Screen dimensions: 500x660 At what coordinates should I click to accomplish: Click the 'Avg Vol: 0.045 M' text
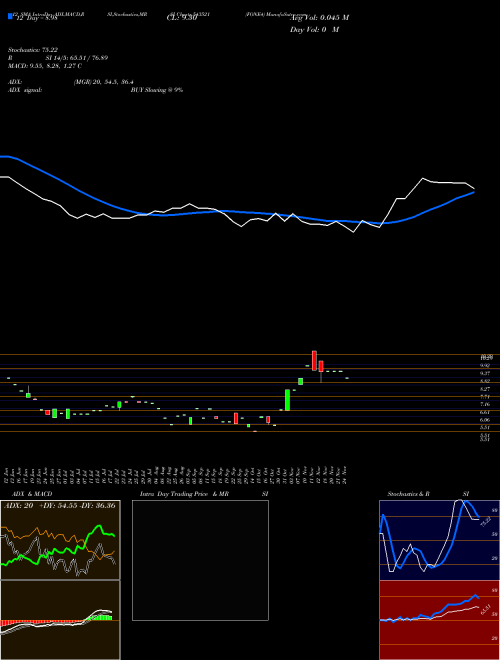319,18
